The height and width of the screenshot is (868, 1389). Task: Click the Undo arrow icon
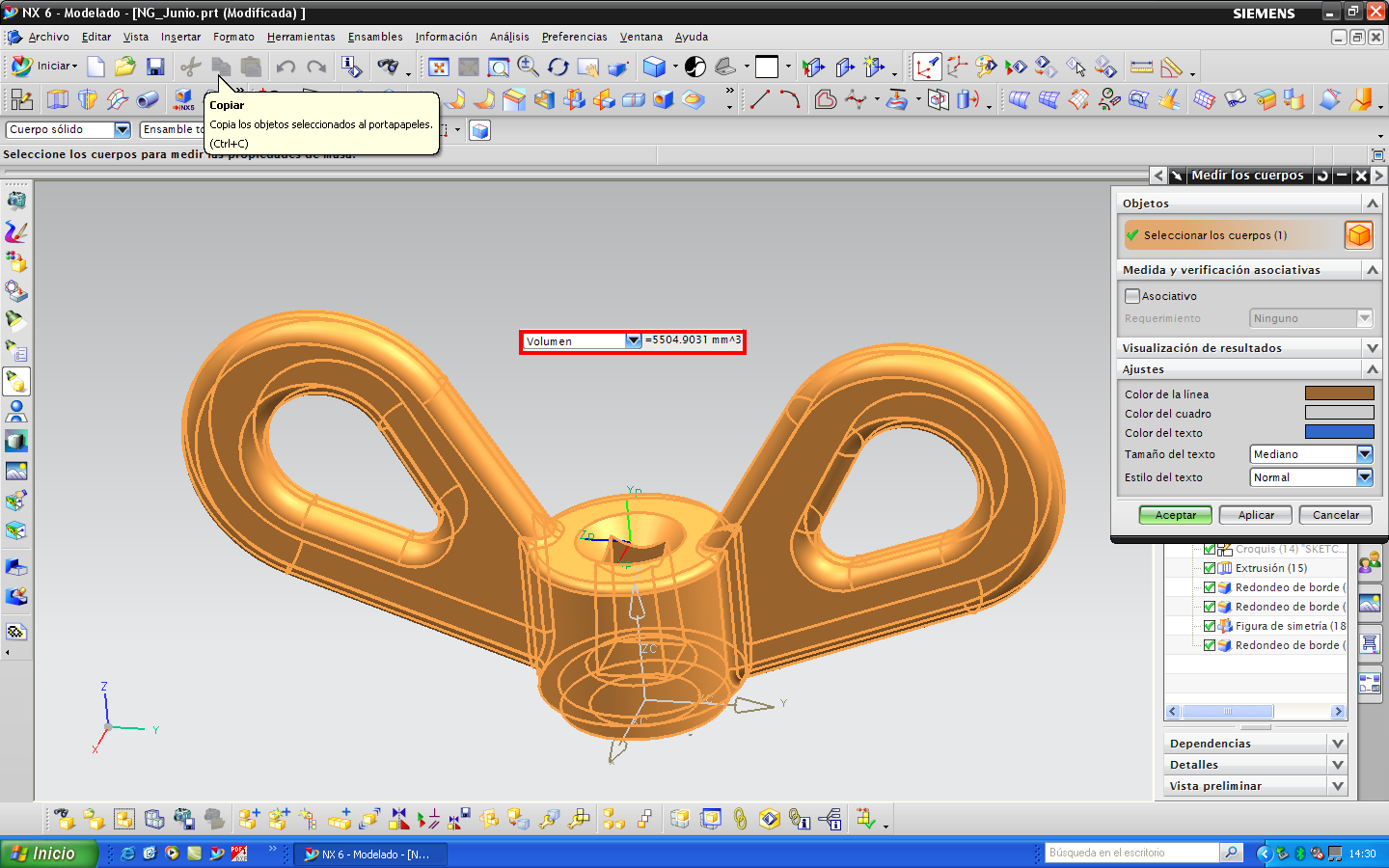point(286,67)
